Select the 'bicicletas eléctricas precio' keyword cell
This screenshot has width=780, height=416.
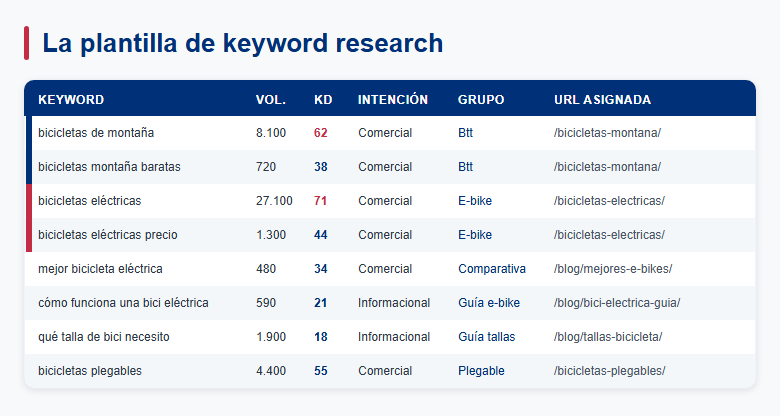(108, 235)
